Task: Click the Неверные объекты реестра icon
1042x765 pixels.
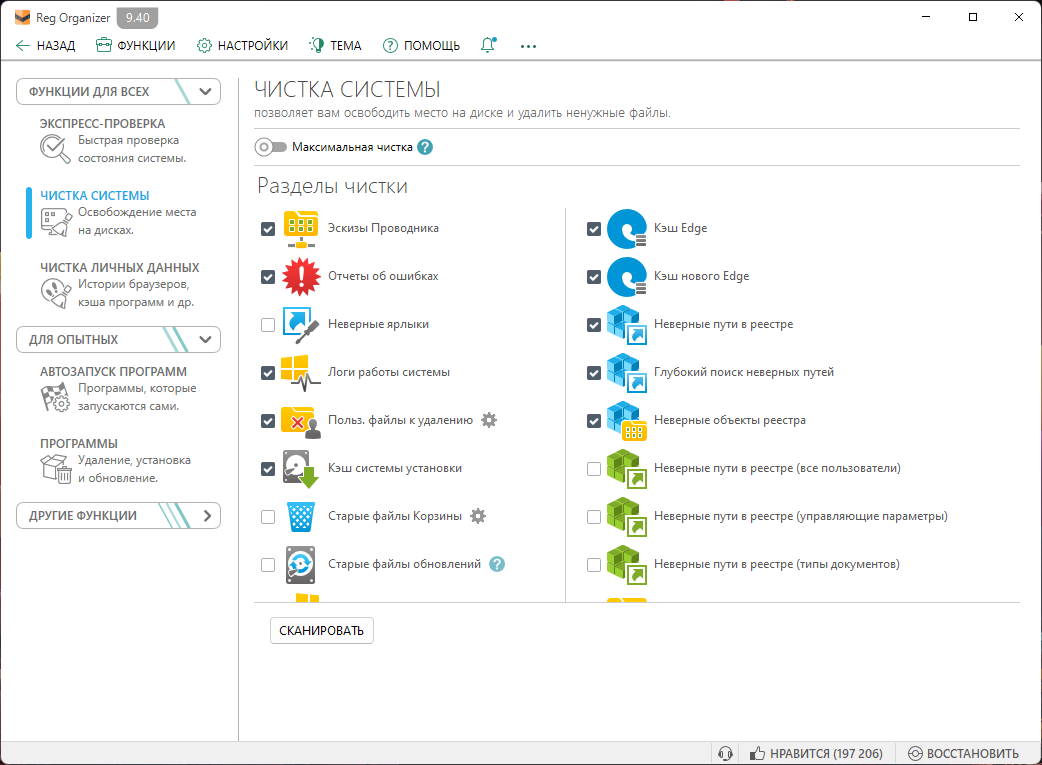Action: (x=627, y=421)
